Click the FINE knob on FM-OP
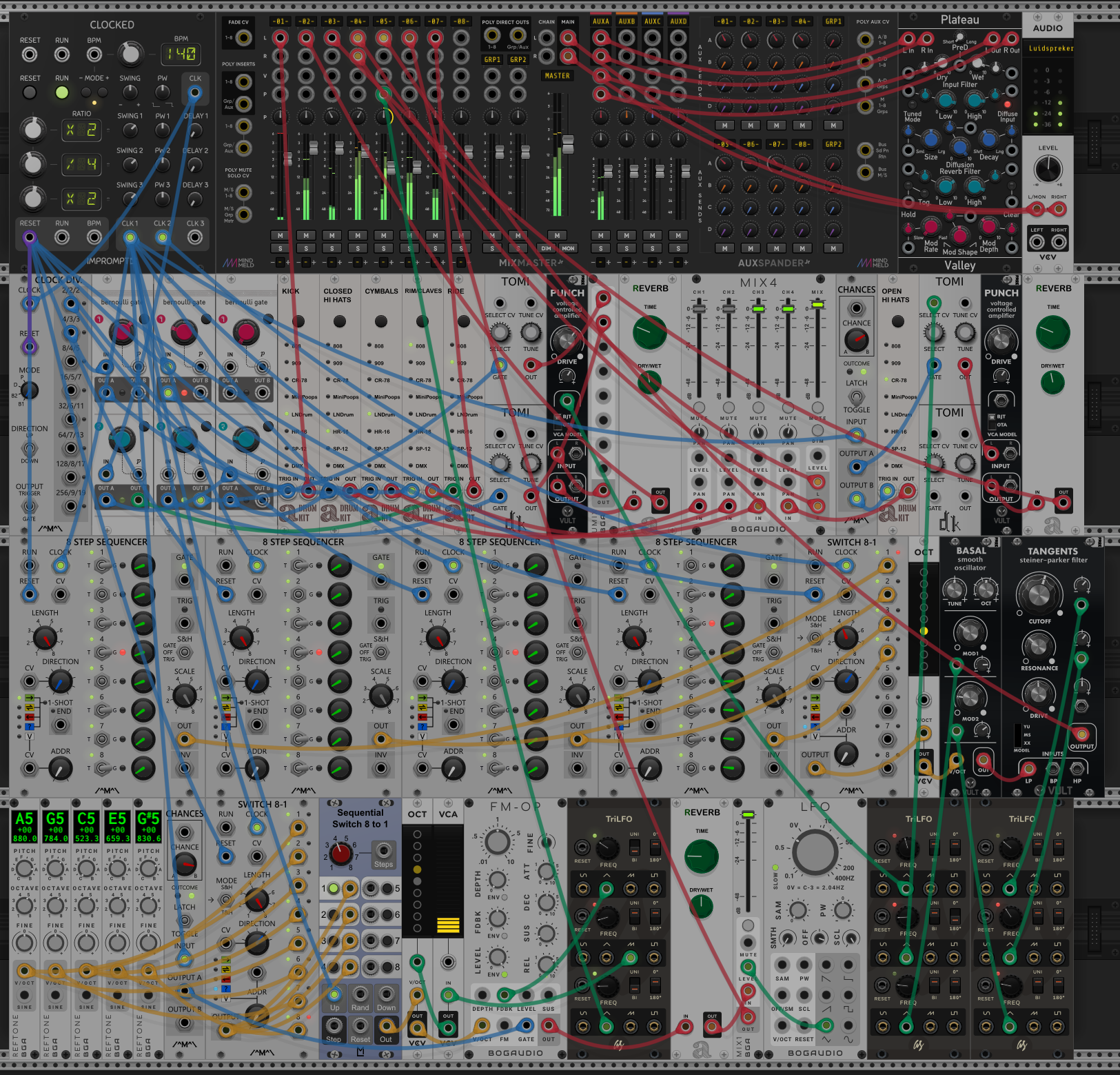 547,842
